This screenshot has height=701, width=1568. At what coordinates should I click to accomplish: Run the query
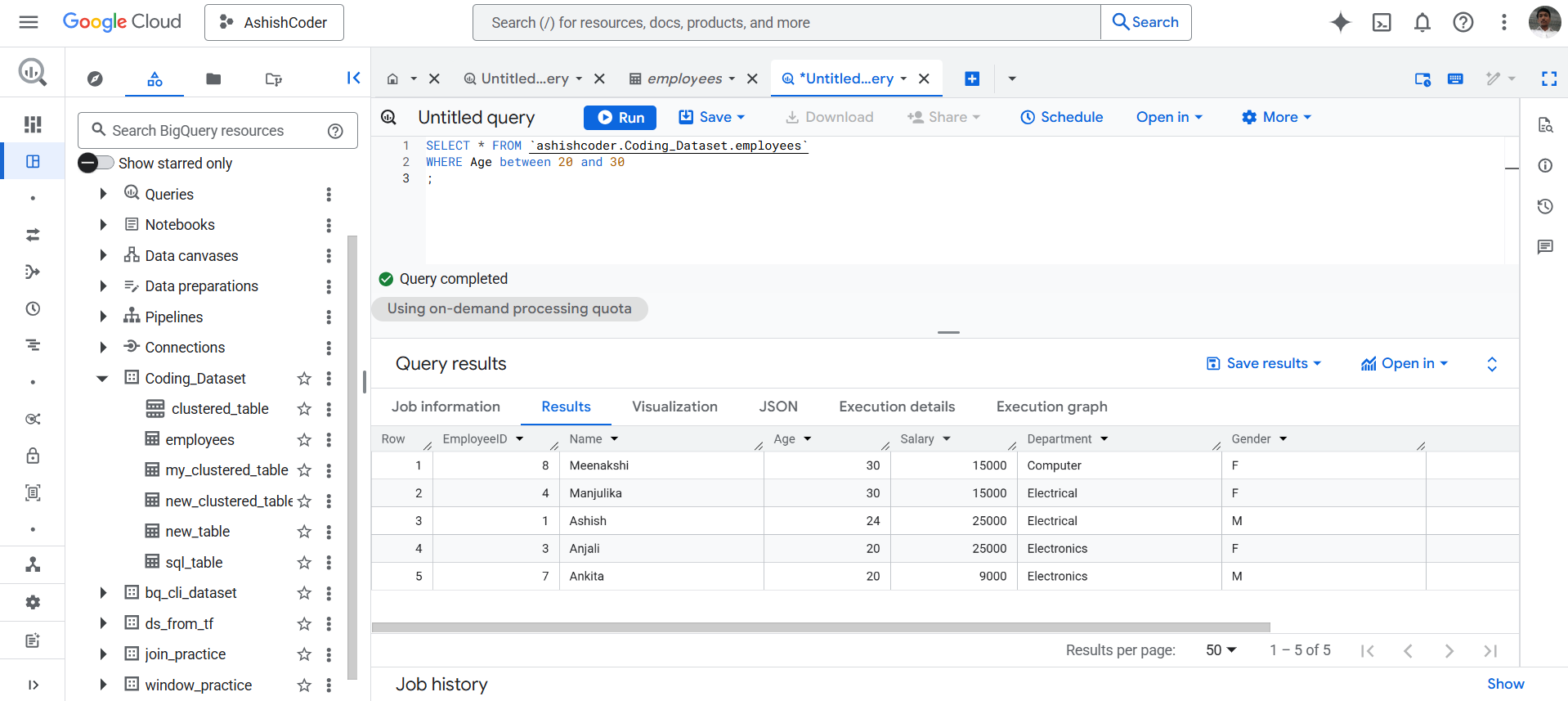pyautogui.click(x=620, y=117)
